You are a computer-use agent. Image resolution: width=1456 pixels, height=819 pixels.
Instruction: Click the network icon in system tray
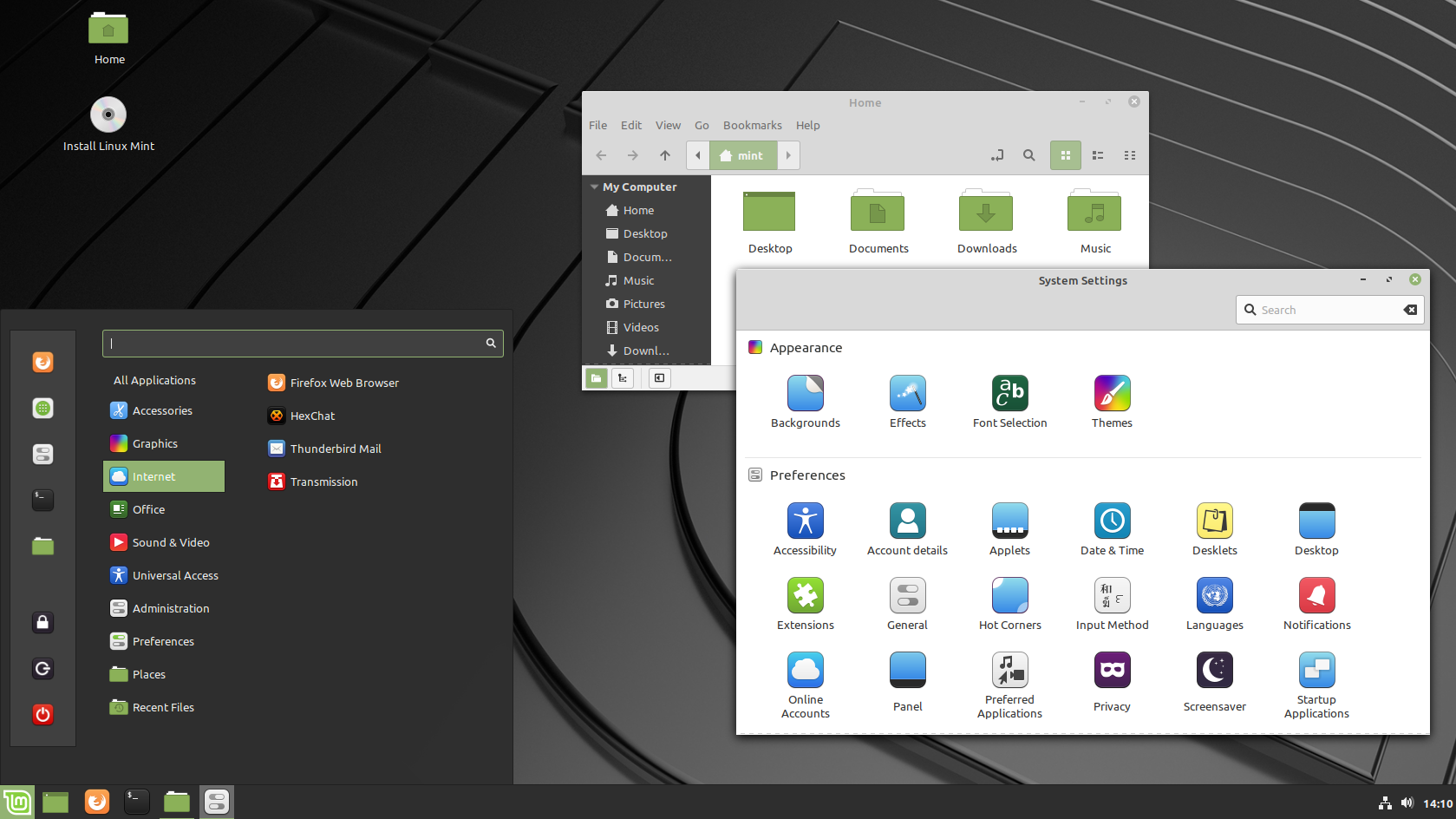click(x=1385, y=803)
